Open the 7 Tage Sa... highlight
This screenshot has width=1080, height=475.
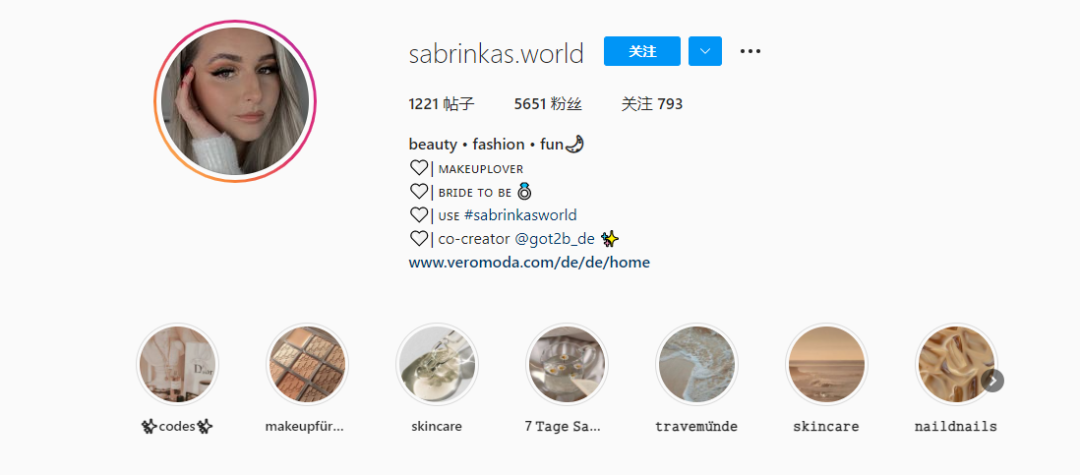tap(566, 365)
